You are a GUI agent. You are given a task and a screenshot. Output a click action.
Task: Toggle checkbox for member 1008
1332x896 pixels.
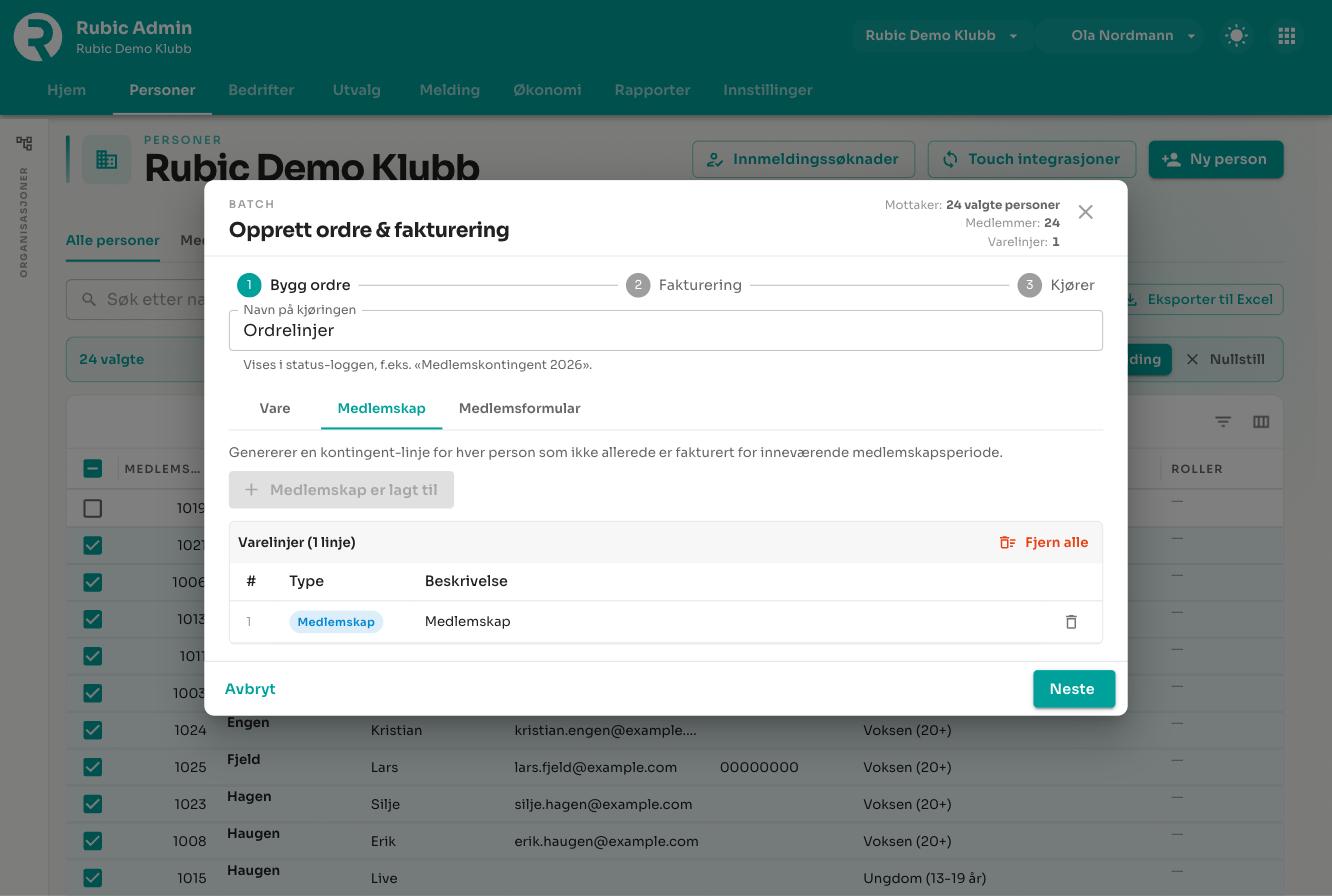(93, 841)
